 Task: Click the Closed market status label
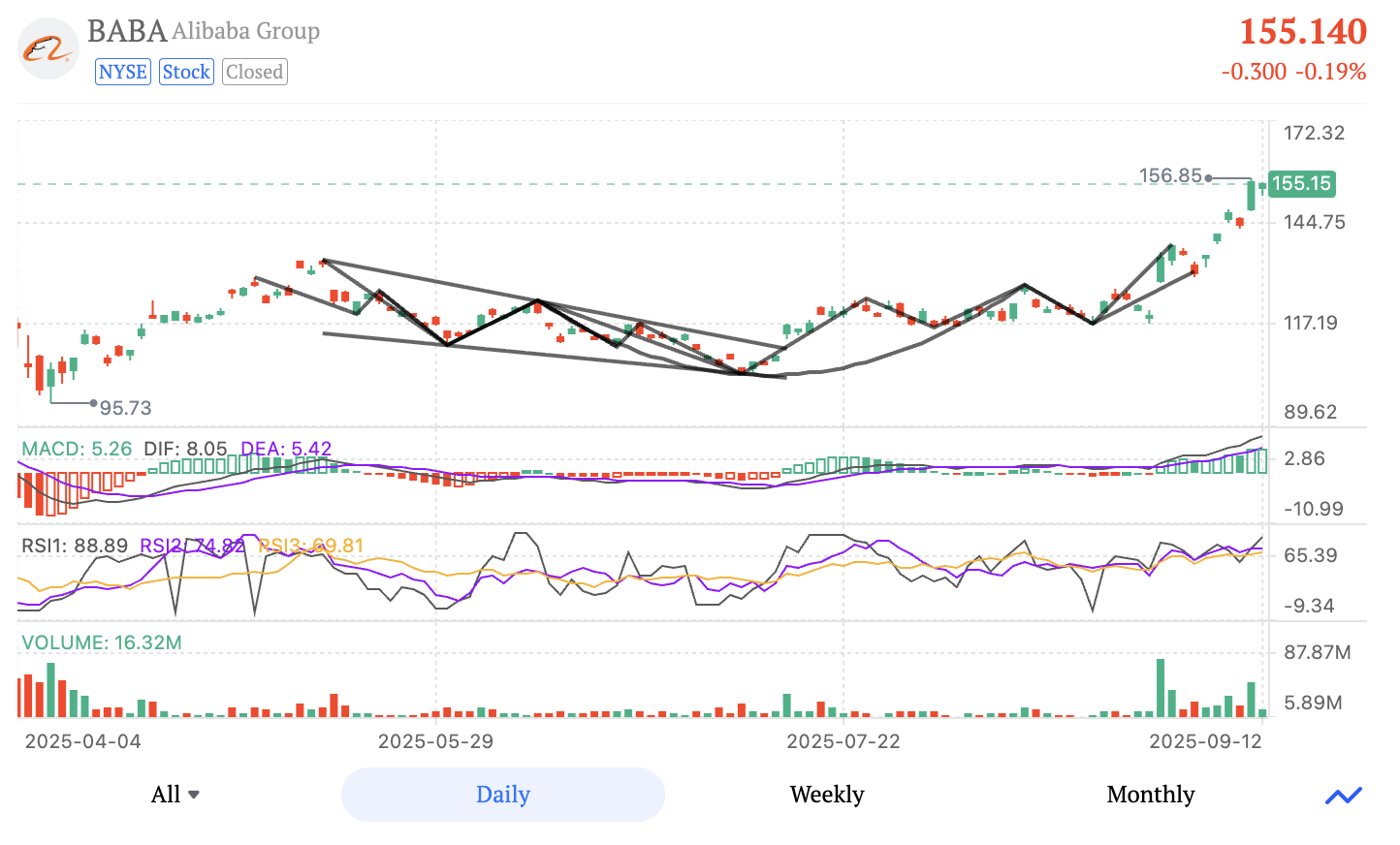tap(254, 71)
